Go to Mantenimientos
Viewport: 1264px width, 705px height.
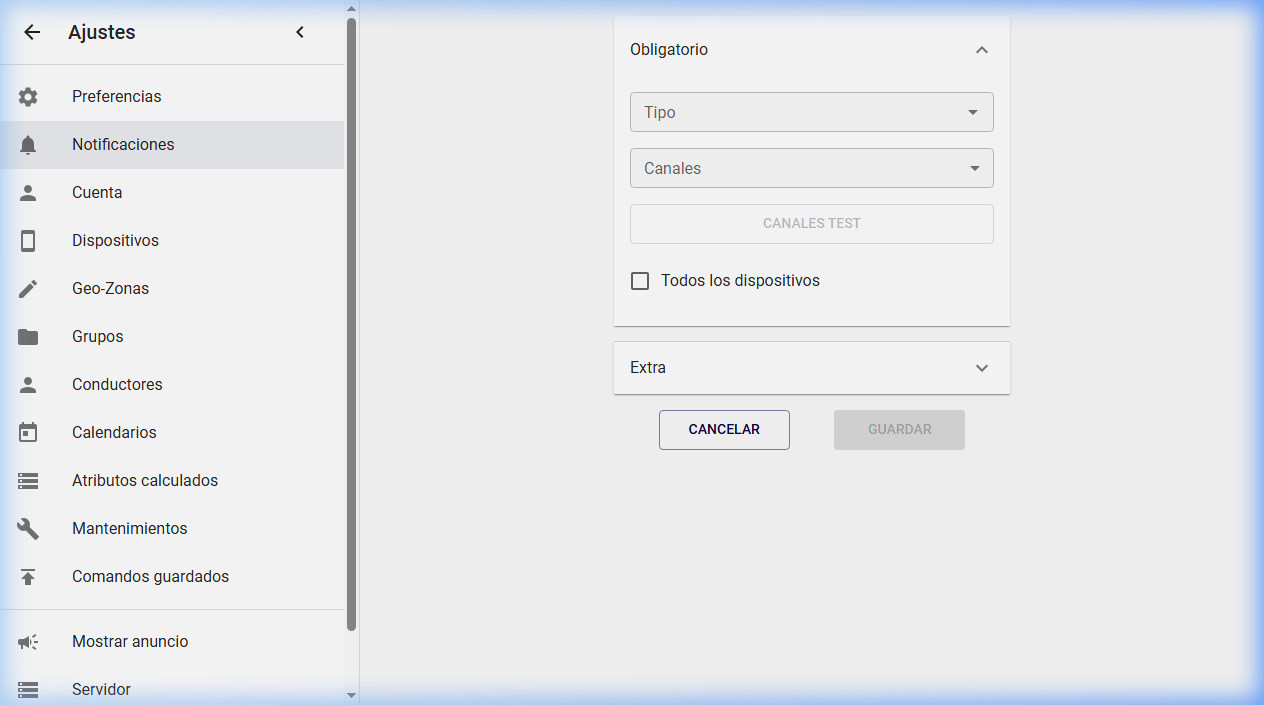[172, 529]
